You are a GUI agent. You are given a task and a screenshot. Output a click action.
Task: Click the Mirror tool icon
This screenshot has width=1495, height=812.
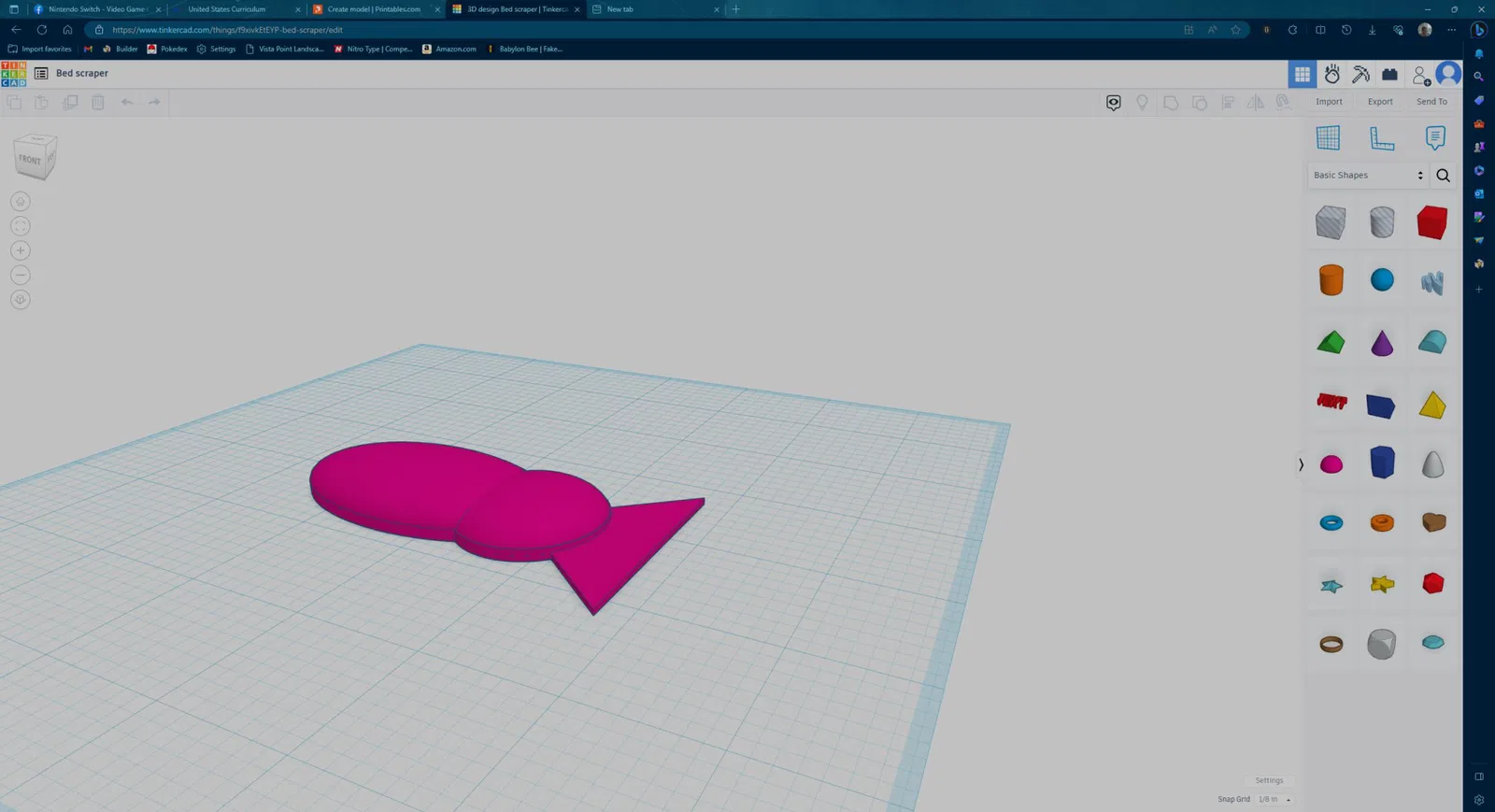point(1256,103)
